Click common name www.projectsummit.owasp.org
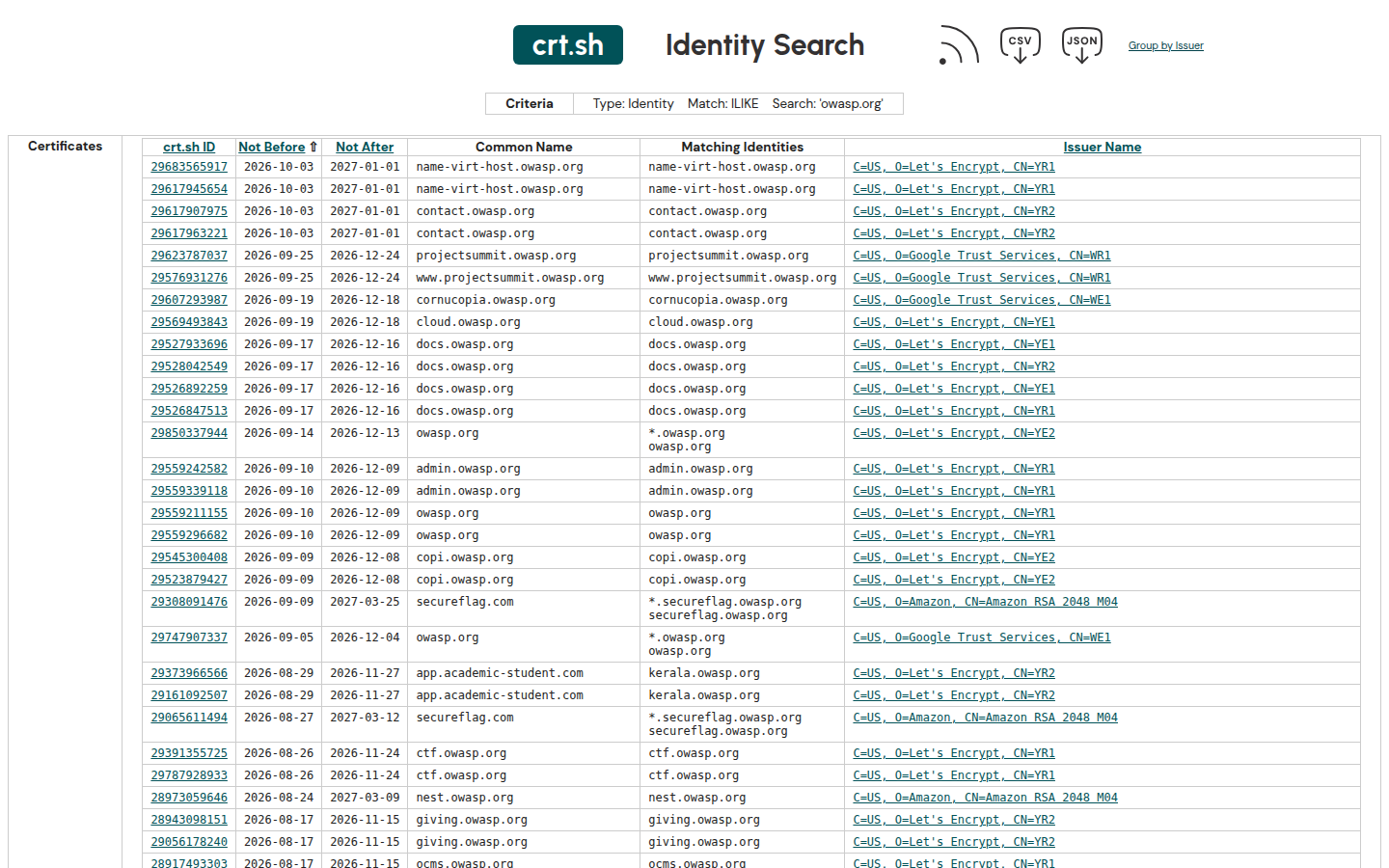This screenshot has height=868, width=1389. 510,278
